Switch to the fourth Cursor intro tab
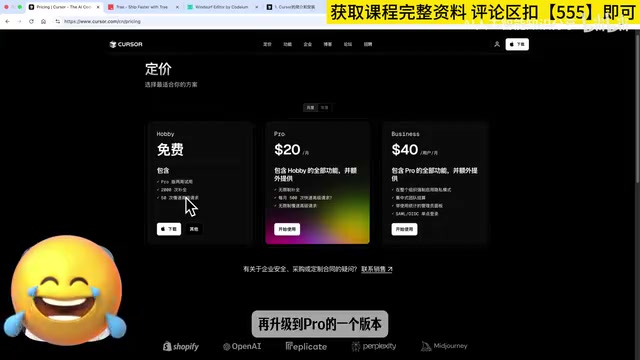Image resolution: width=640 pixels, height=360 pixels. tap(294, 7)
